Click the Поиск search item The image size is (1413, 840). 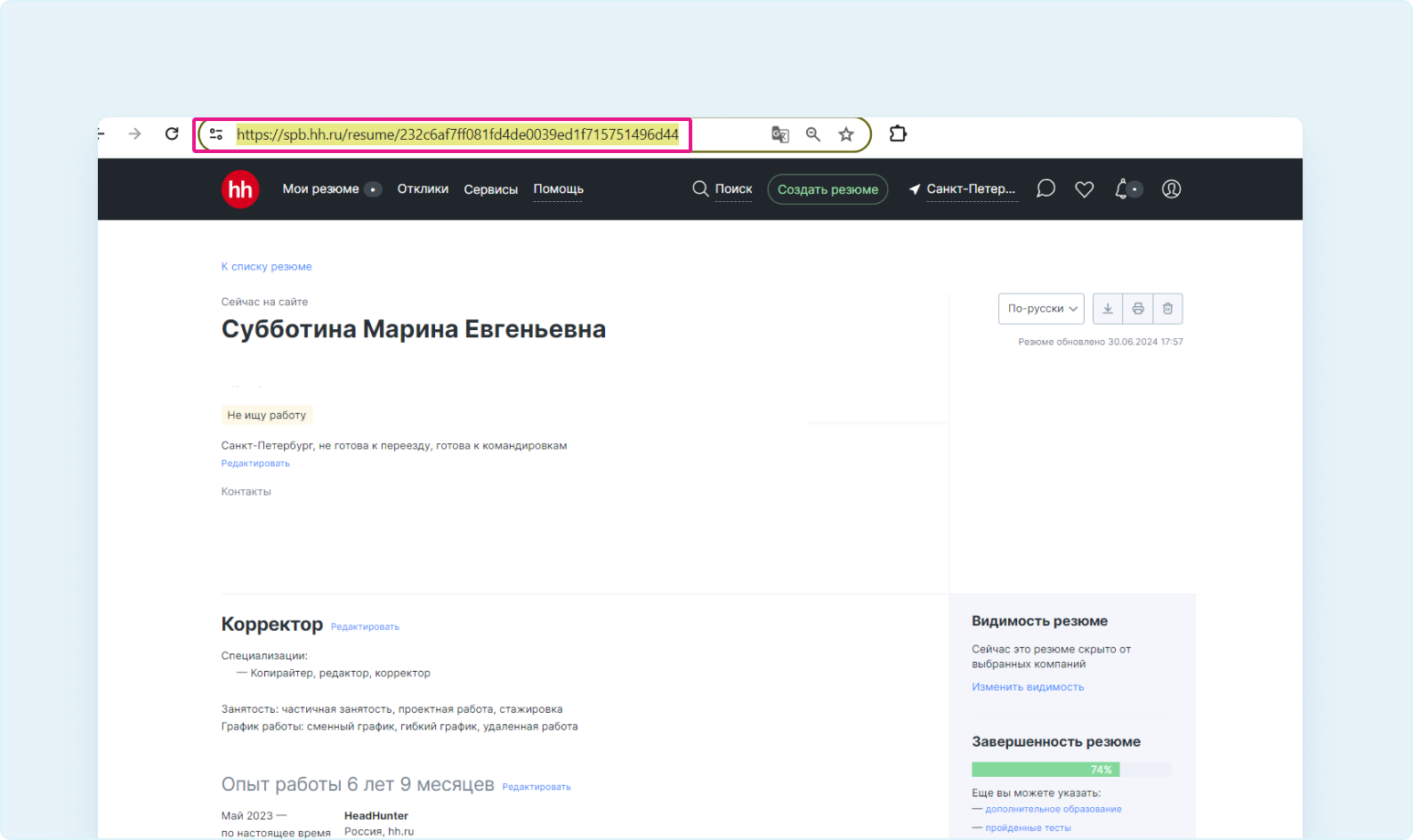(723, 189)
